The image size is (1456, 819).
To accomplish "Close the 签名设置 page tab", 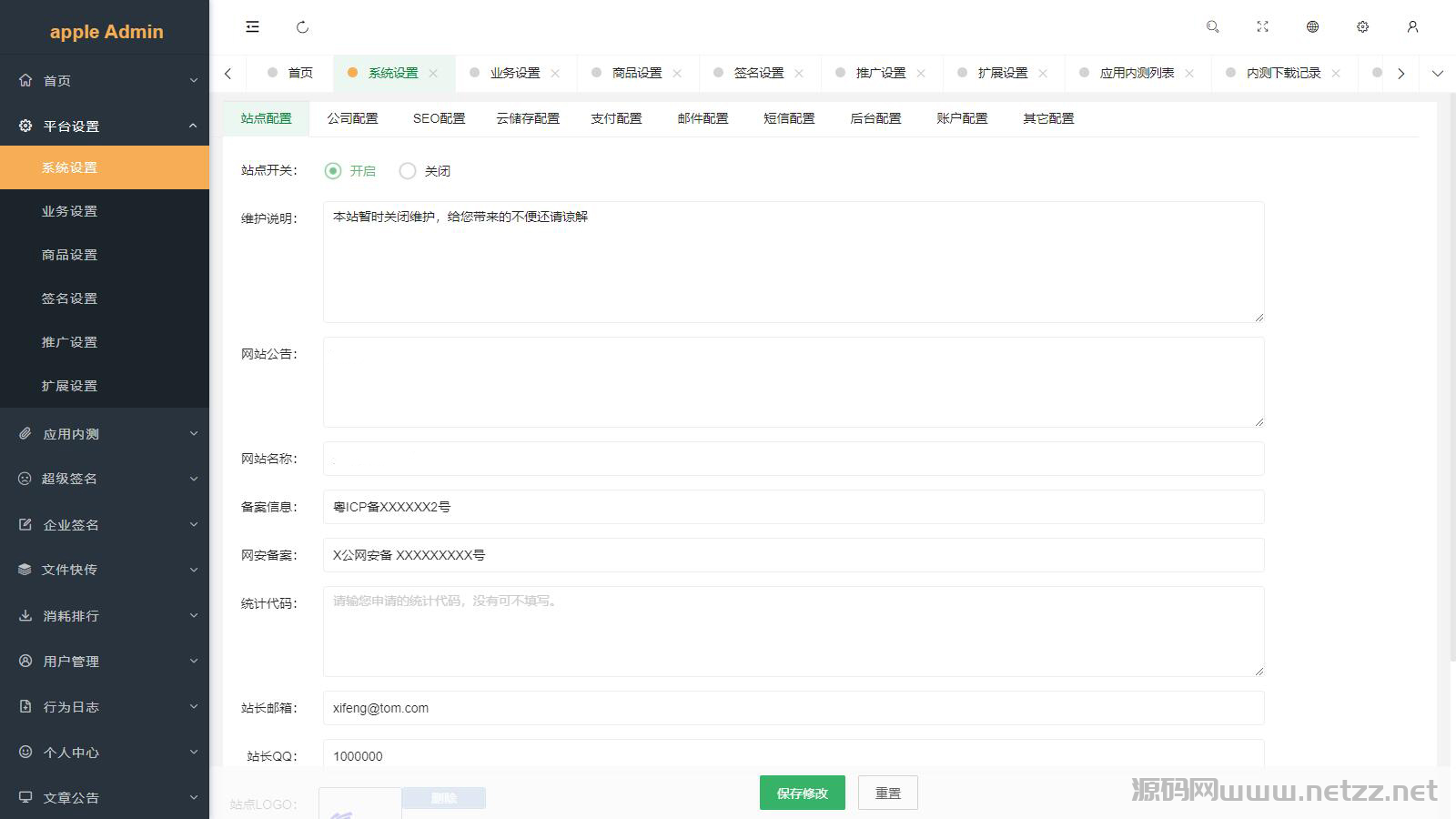I will click(799, 73).
